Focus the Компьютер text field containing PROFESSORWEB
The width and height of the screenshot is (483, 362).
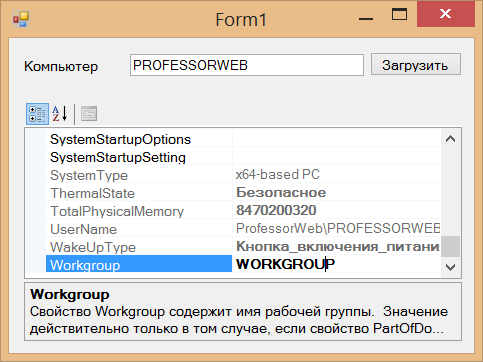(x=247, y=65)
